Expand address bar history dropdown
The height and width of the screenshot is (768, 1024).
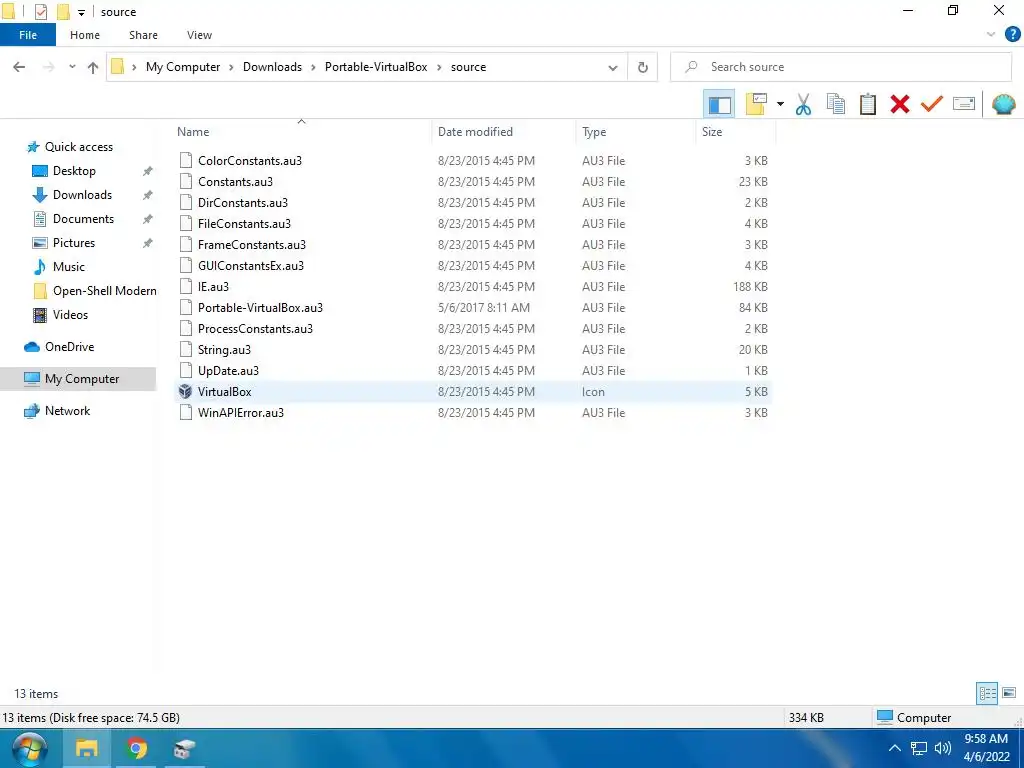coord(613,67)
